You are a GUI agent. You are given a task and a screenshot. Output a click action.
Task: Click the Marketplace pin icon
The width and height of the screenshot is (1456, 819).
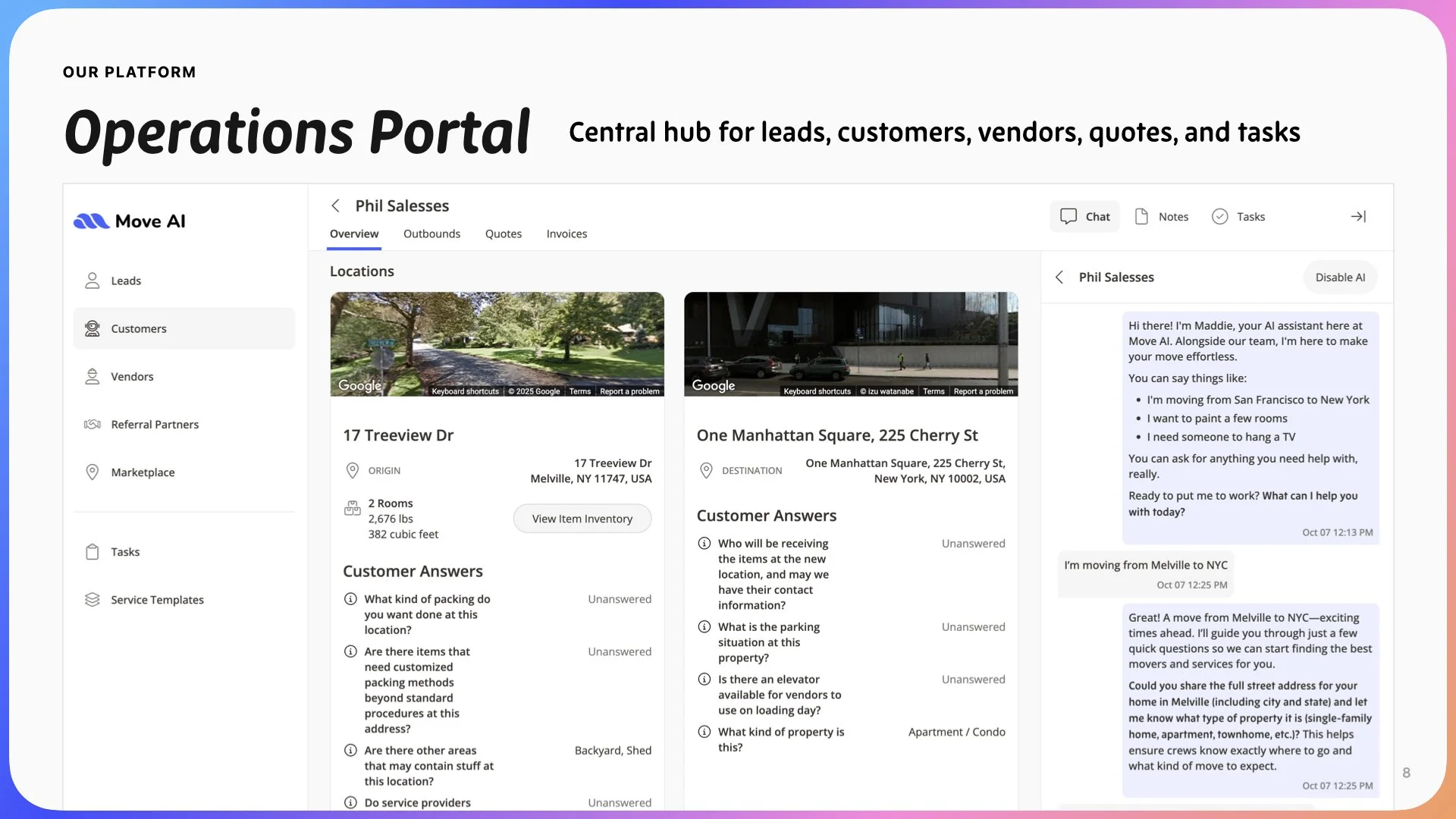92,472
